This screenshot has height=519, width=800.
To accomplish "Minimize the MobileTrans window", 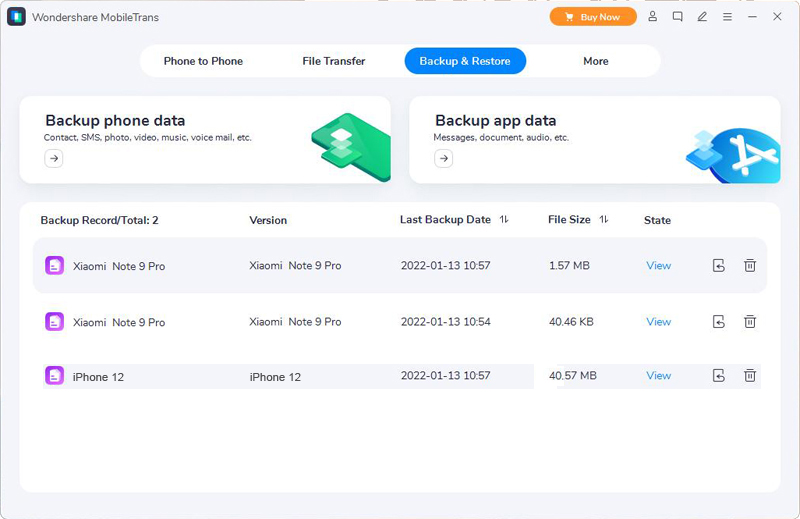I will [752, 17].
